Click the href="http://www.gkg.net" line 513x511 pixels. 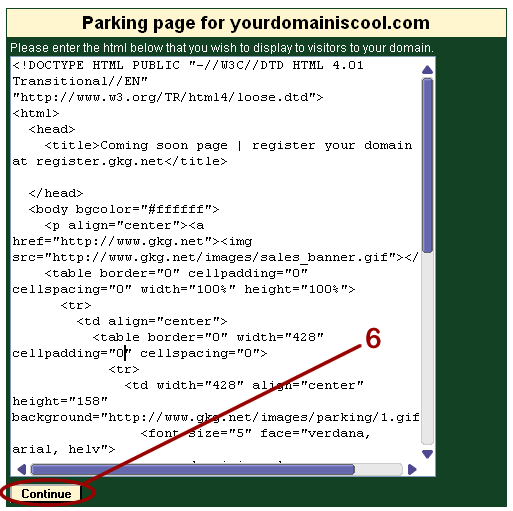coord(132,241)
